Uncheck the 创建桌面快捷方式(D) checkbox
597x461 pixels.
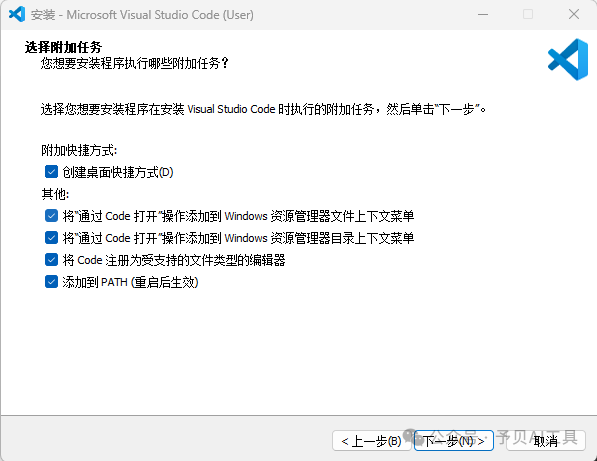point(51,172)
